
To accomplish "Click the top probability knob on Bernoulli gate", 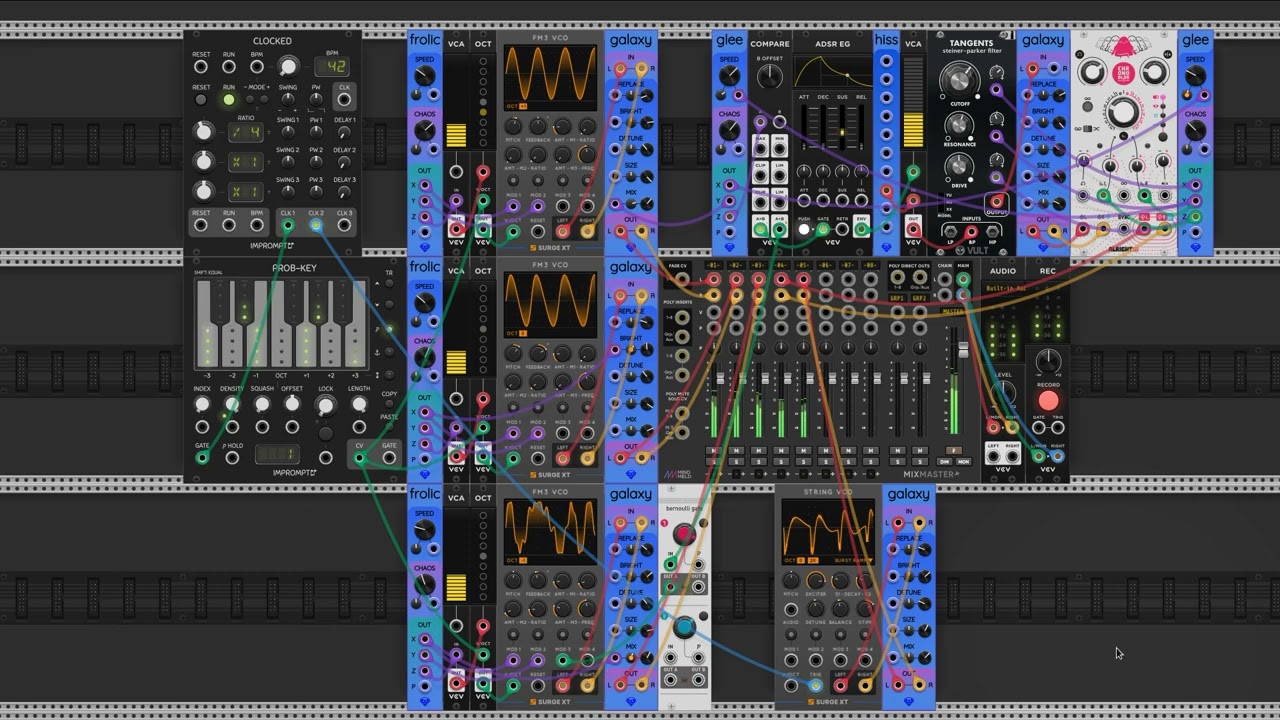I will point(685,534).
